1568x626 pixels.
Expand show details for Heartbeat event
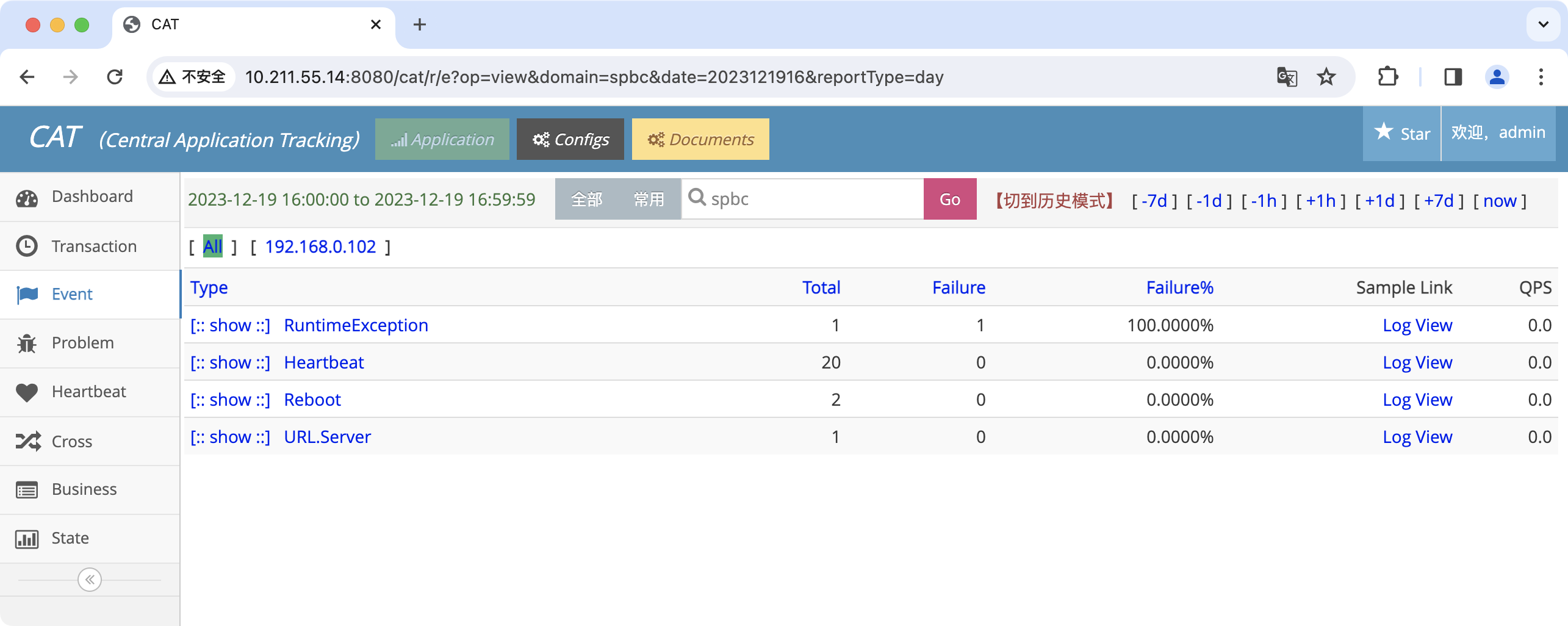(230, 362)
